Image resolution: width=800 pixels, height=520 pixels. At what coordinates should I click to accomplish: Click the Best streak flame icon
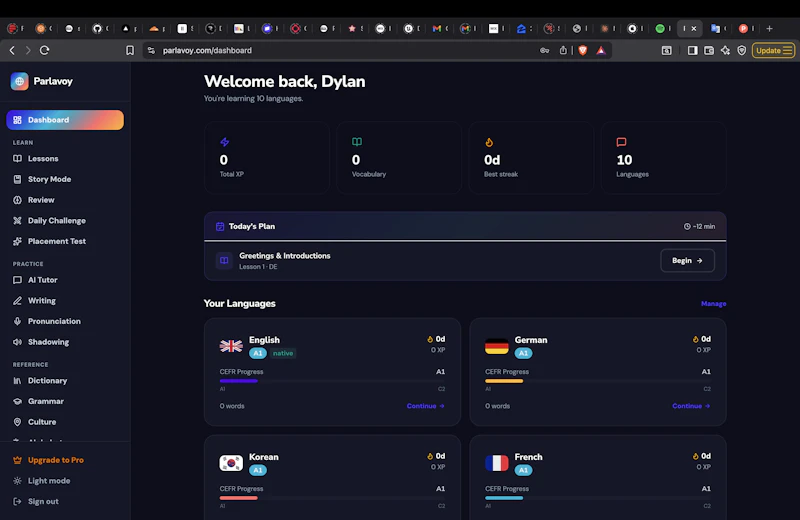point(489,142)
